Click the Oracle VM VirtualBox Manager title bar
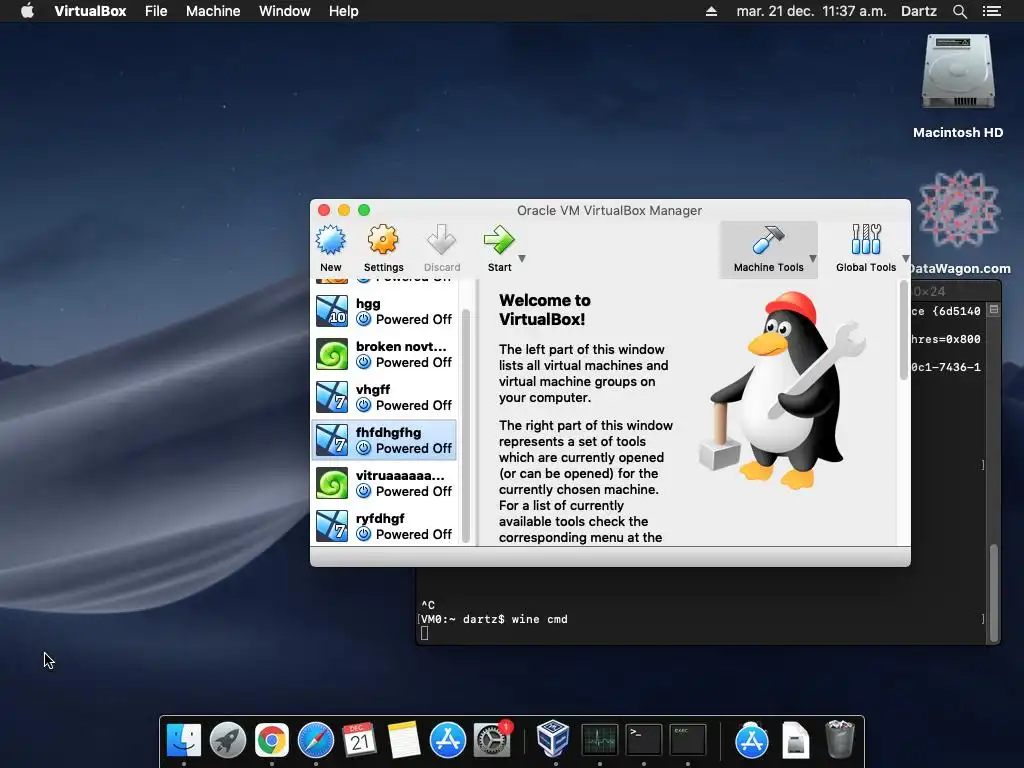1024x768 pixels. (609, 210)
